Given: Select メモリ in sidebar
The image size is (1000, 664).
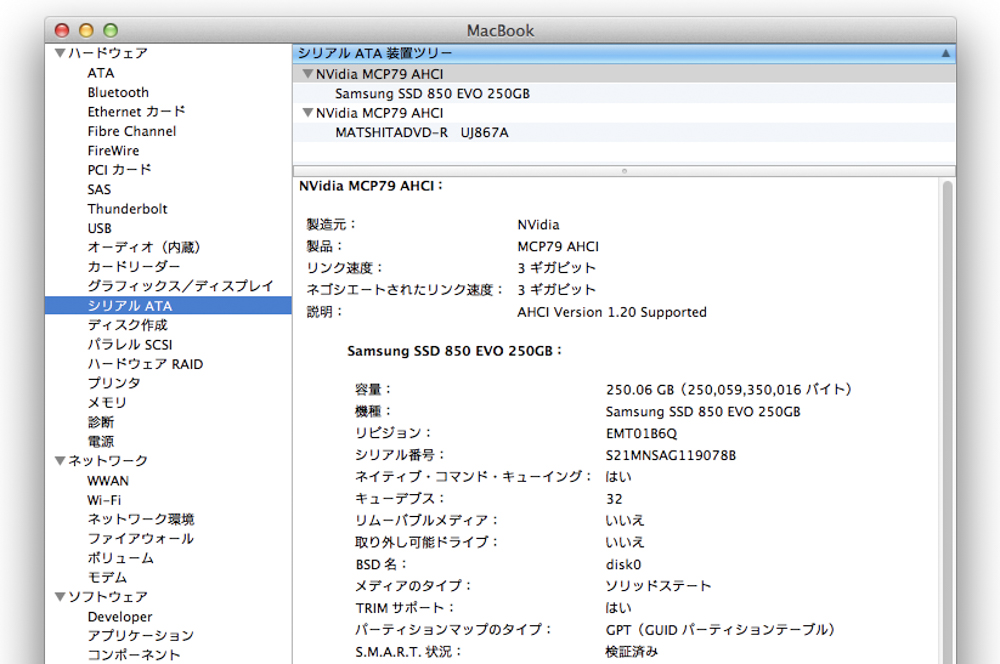Looking at the screenshot, I should [x=107, y=402].
